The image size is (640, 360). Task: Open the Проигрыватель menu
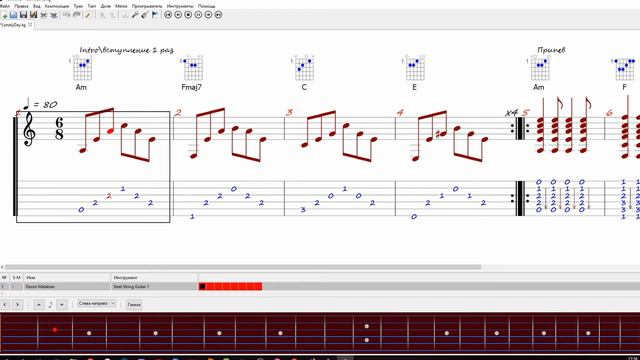pyautogui.click(x=147, y=6)
